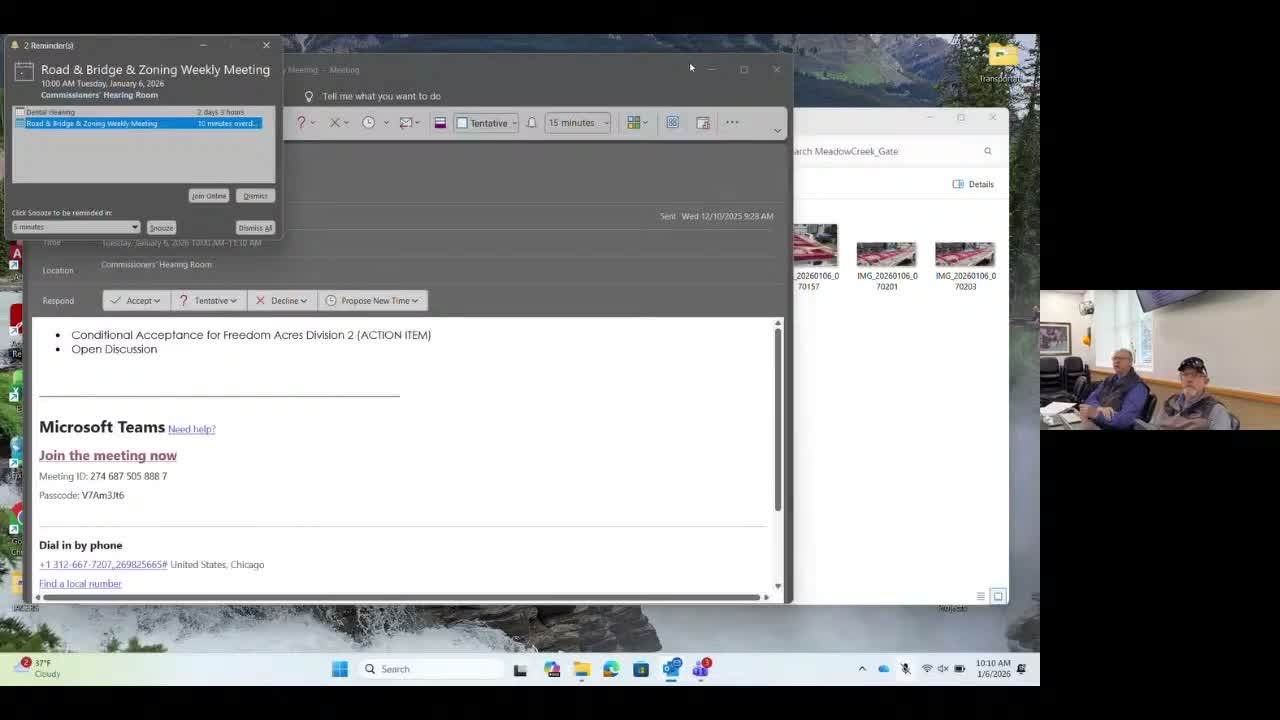This screenshot has width=1280, height=720.
Task: Select the Dental cleaning reminder row
Action: pos(137,112)
